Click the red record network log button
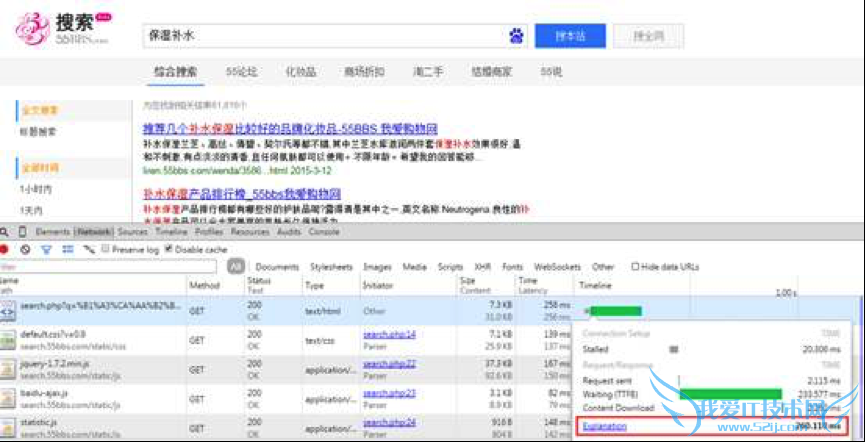Screen dimensions: 865x442 5,249
